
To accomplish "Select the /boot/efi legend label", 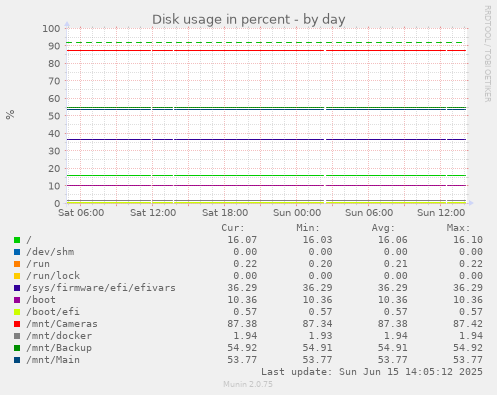I will click(x=53, y=312).
